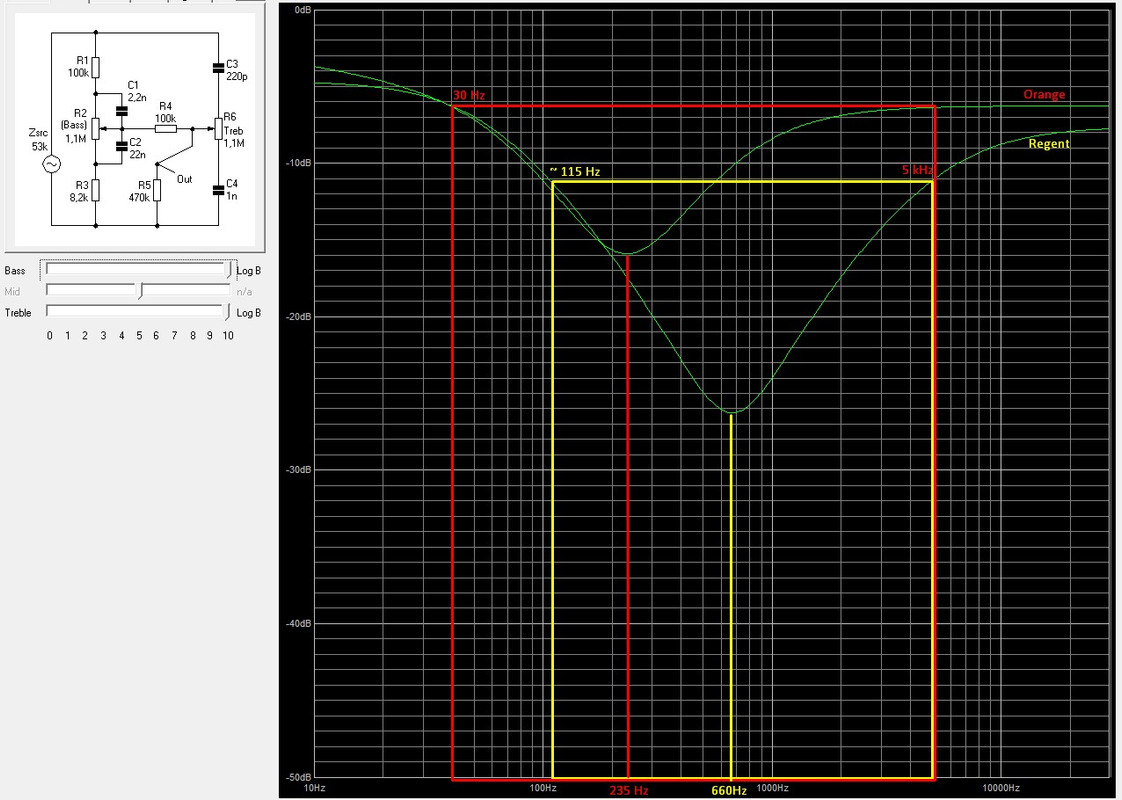The height and width of the screenshot is (800, 1122).
Task: Select resistor R3 8,2k in the schematic
Action: (96, 190)
